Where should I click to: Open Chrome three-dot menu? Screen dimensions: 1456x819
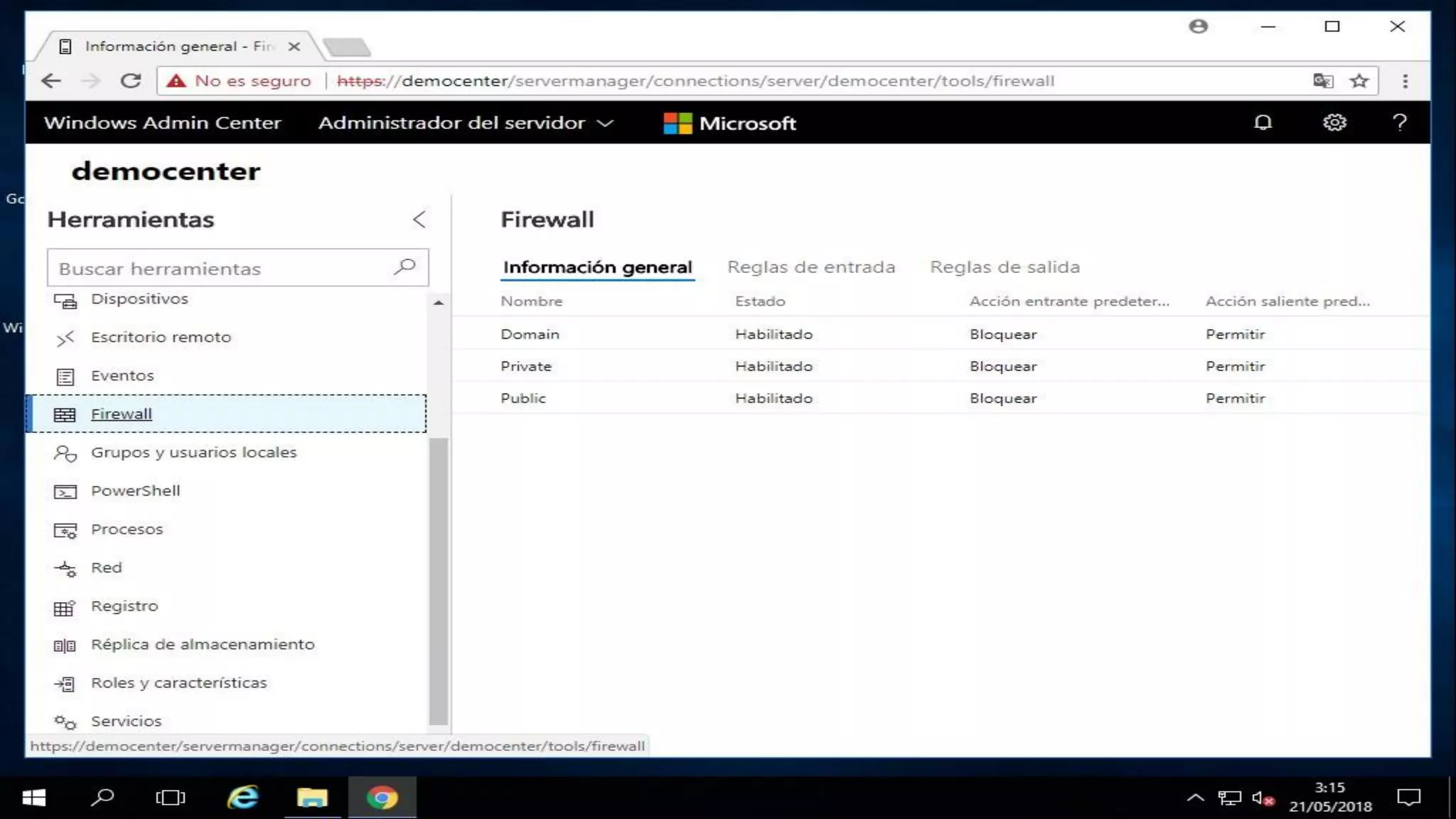click(1405, 81)
